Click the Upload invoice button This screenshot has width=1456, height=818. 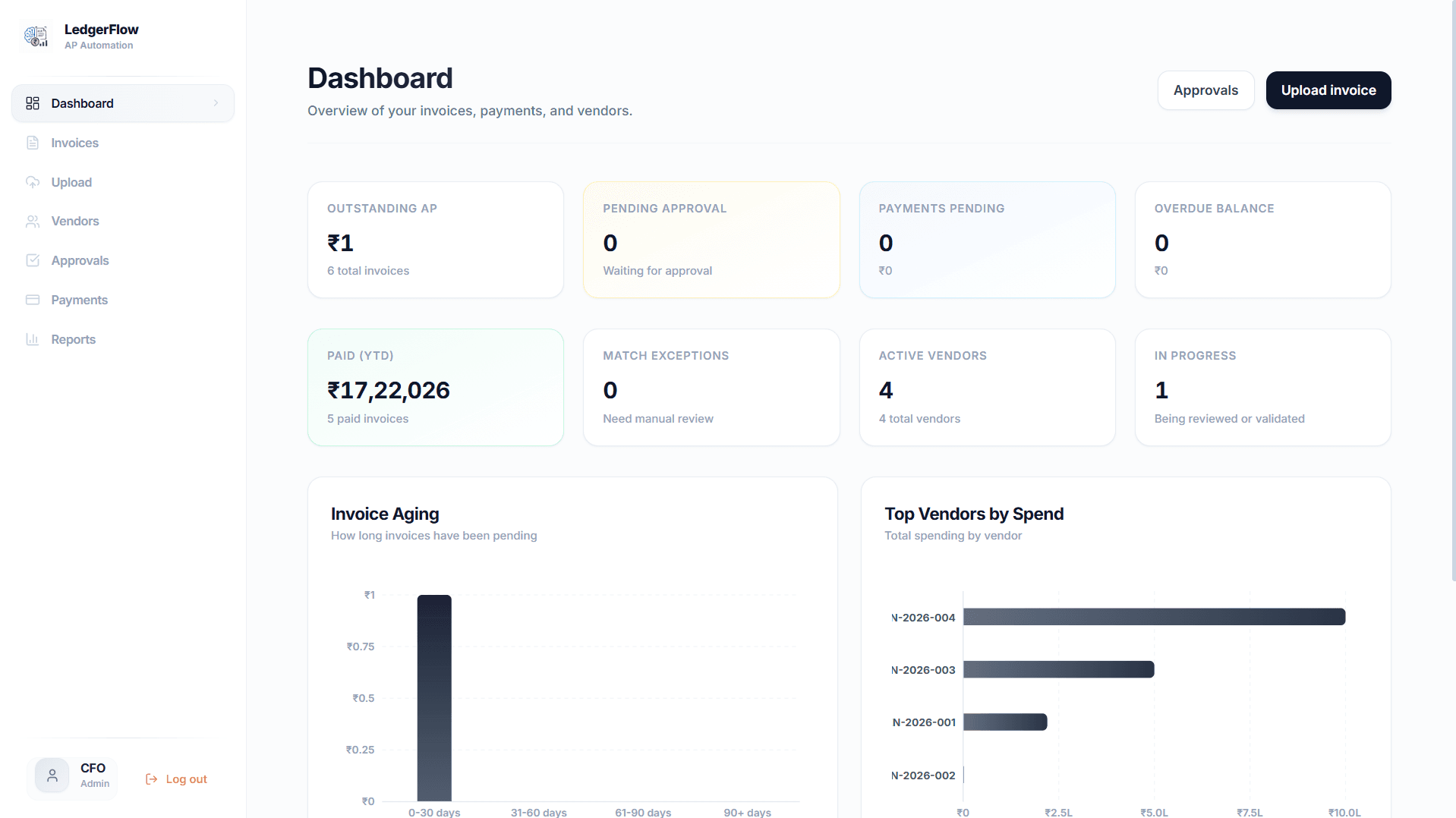[x=1328, y=90]
